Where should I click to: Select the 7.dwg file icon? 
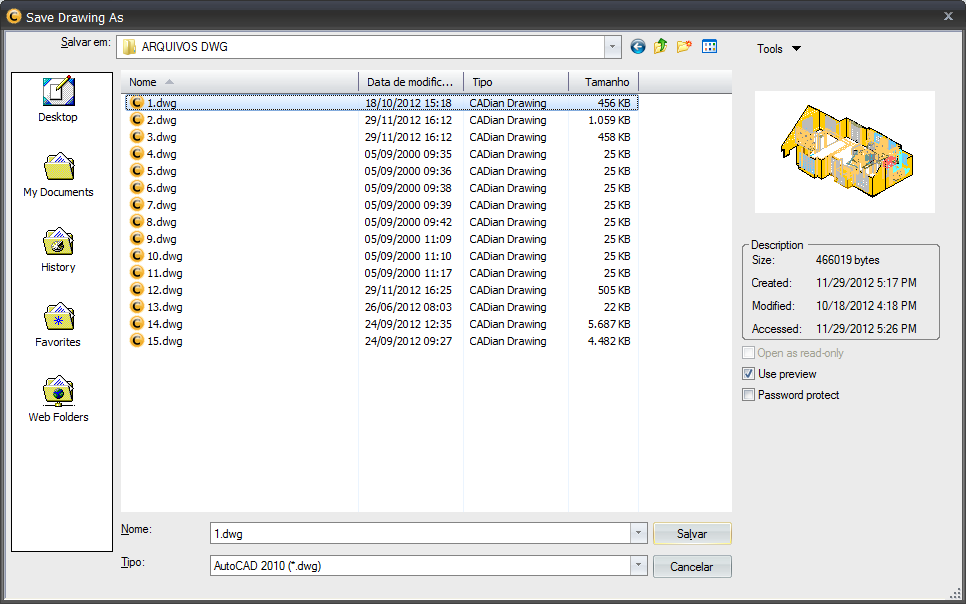(137, 205)
